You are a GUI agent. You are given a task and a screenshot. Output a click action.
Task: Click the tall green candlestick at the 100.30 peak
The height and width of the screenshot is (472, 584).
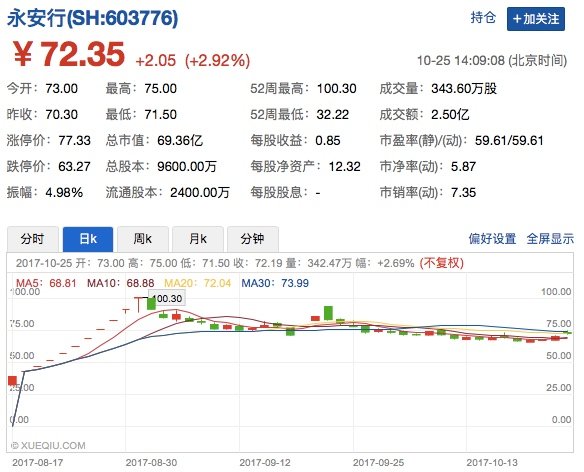point(151,304)
